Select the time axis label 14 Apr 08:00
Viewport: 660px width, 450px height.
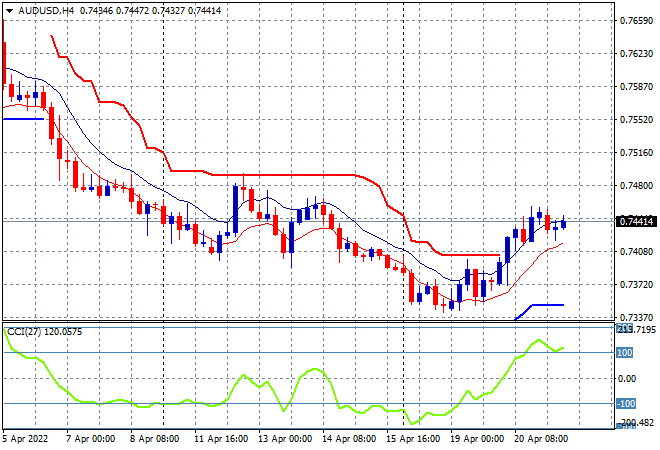349,439
